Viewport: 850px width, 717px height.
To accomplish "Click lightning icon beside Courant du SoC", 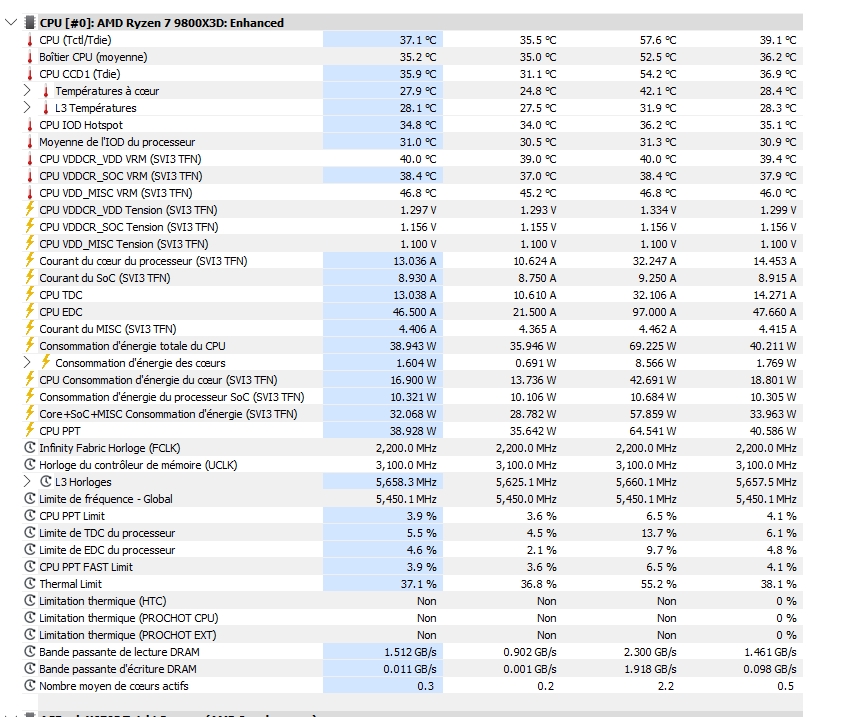I will click(30, 277).
